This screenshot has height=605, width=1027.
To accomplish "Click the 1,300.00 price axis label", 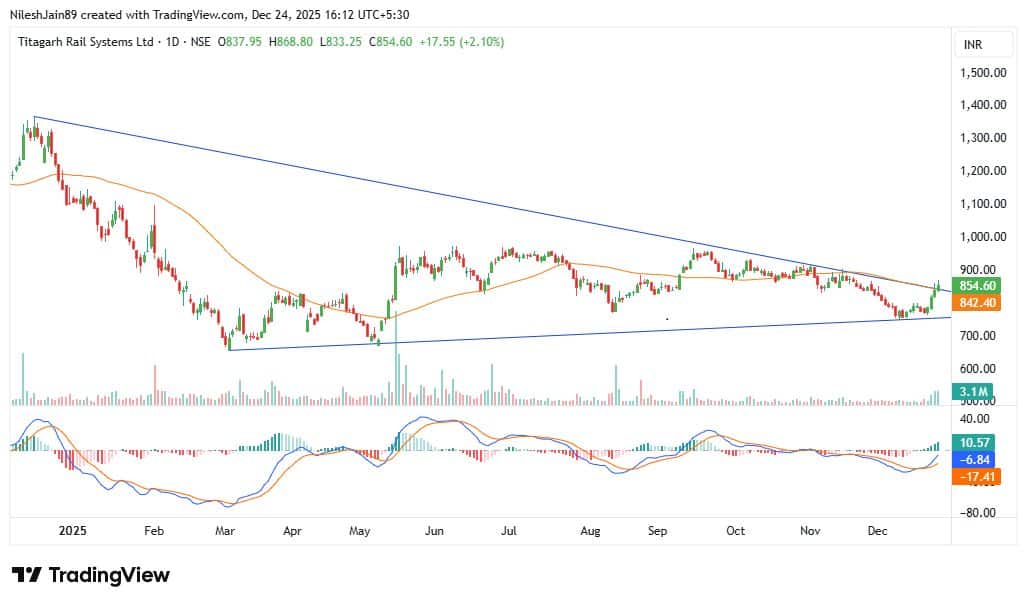I will 983,138.
